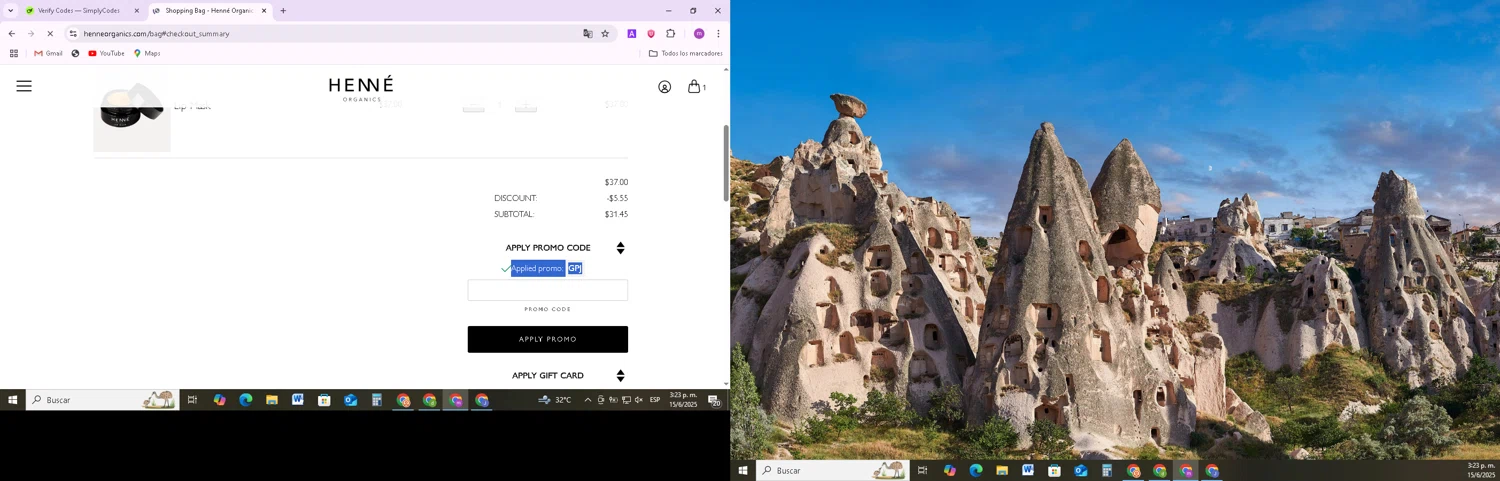Click the address bar showing henneorganics.com URL
Screen dimensions: 1500x481
click(330, 34)
